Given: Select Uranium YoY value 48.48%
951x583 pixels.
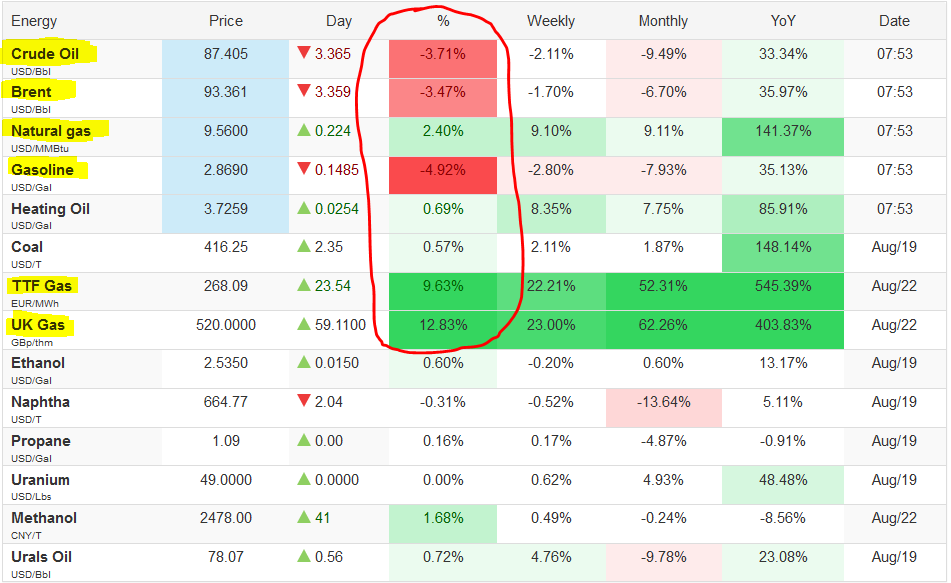Looking at the screenshot, I should coord(783,480).
